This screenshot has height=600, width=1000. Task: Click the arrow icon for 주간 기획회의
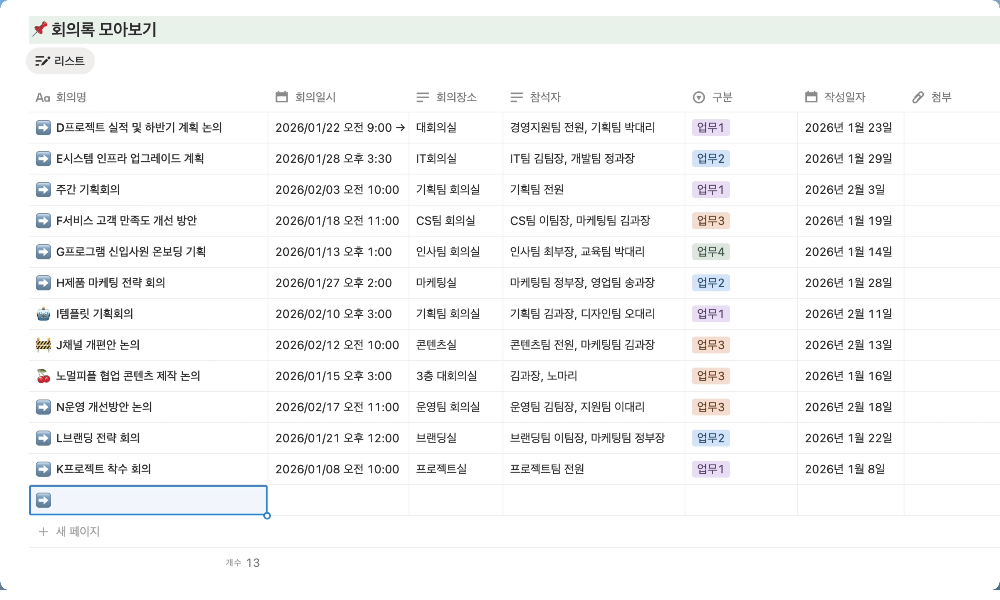tap(43, 189)
